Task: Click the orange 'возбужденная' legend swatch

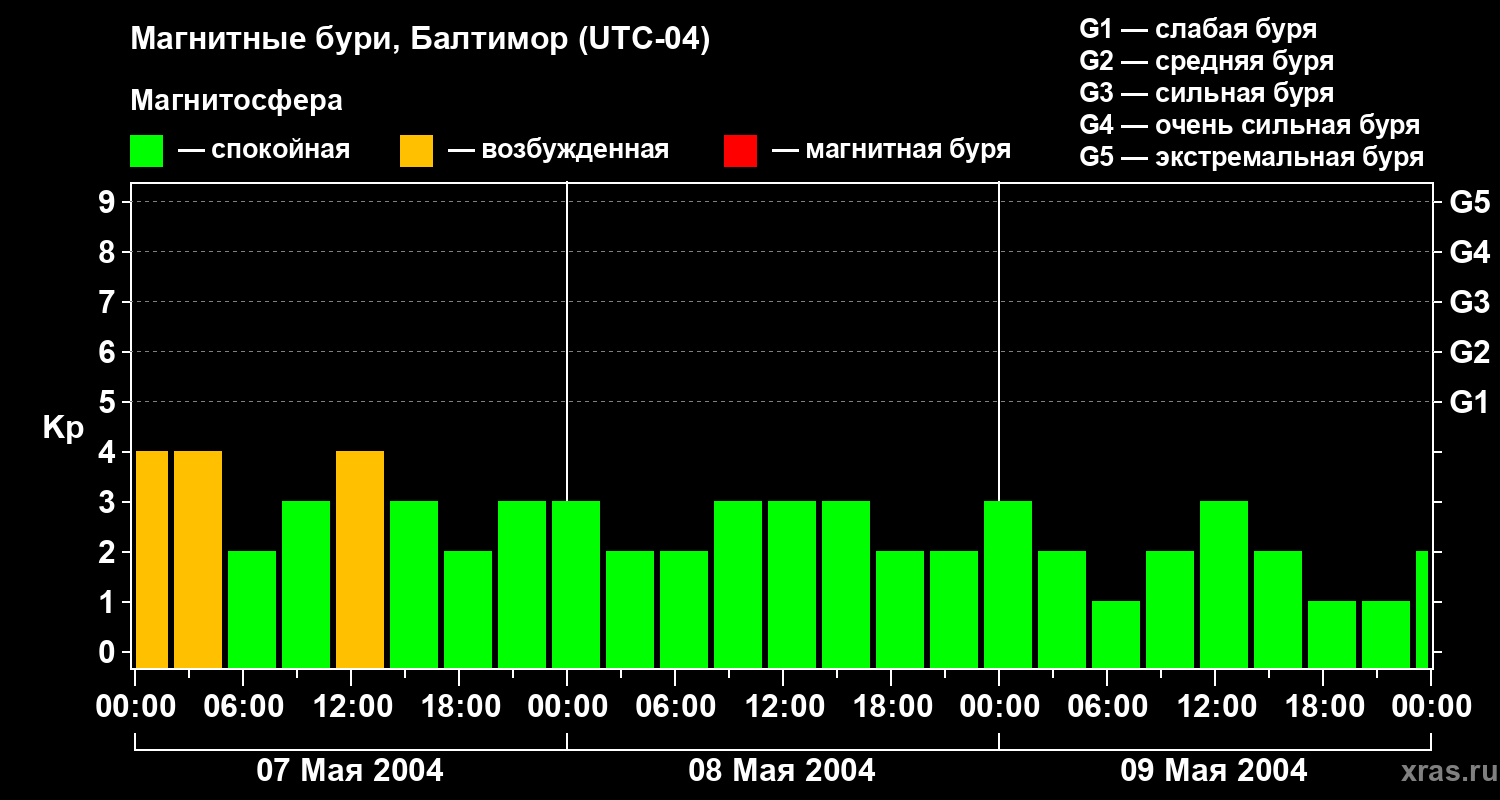Action: [x=416, y=151]
